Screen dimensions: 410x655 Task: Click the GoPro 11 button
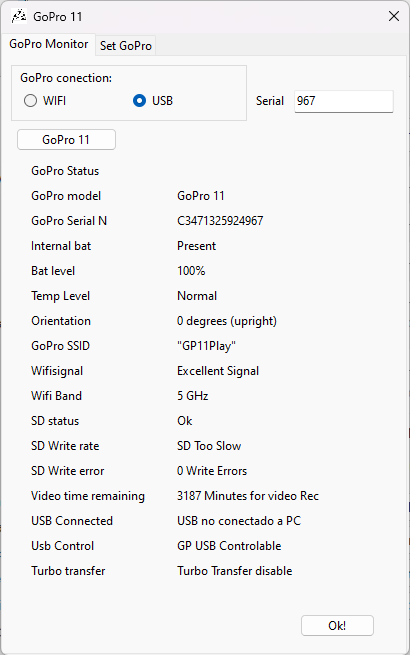tap(66, 140)
